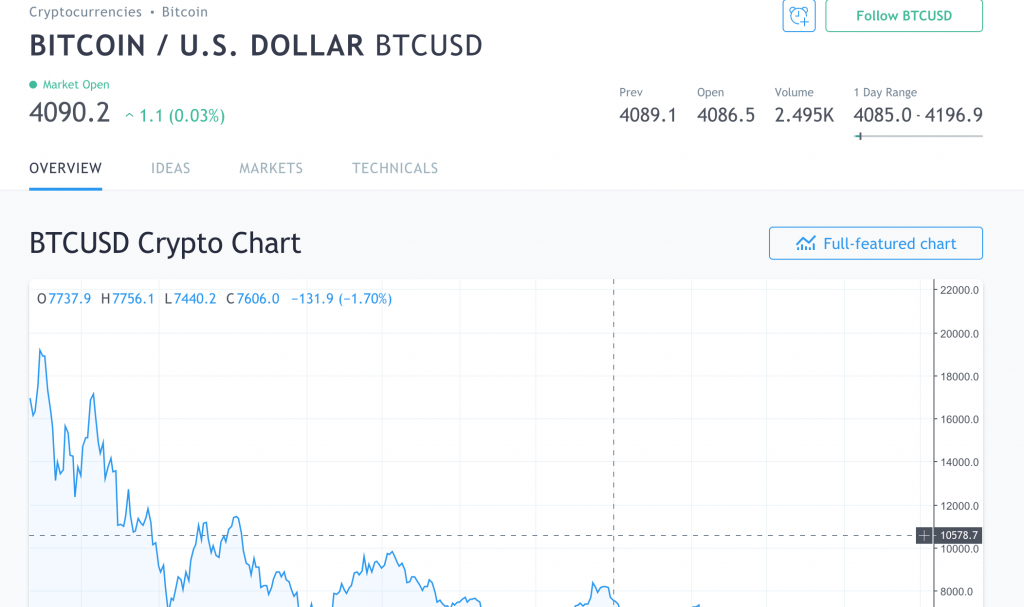Open the Bitcoin breadcrumb link
Viewport: 1024px width, 607px height.
coord(185,12)
